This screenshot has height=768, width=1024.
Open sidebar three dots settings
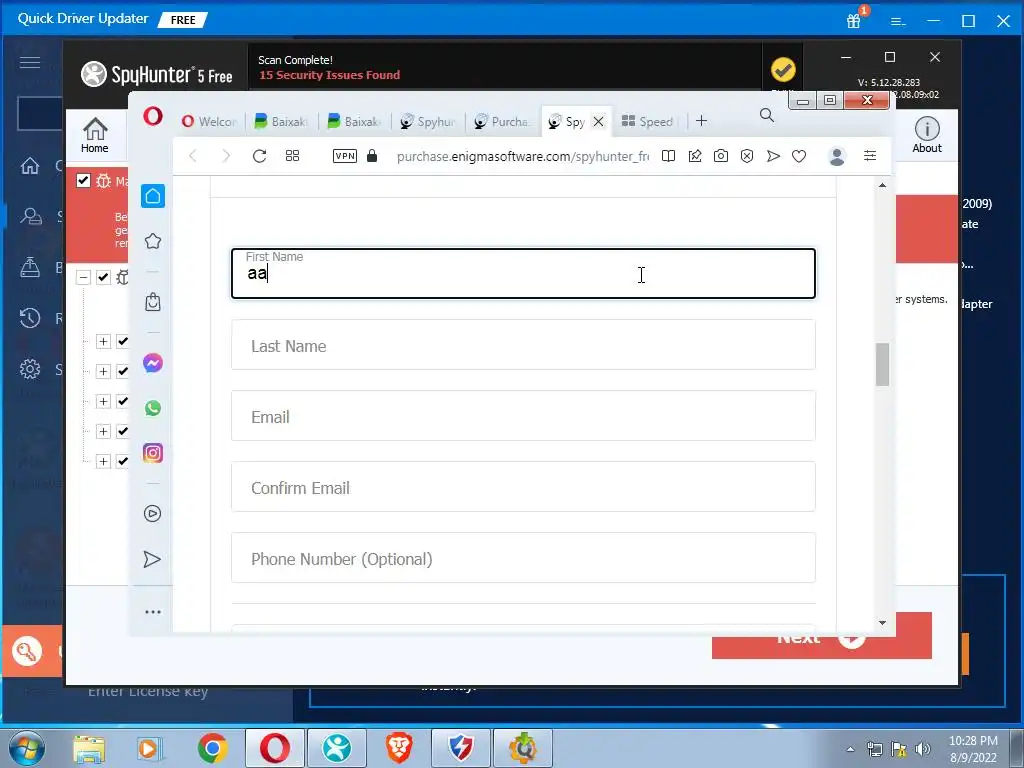coord(153,612)
